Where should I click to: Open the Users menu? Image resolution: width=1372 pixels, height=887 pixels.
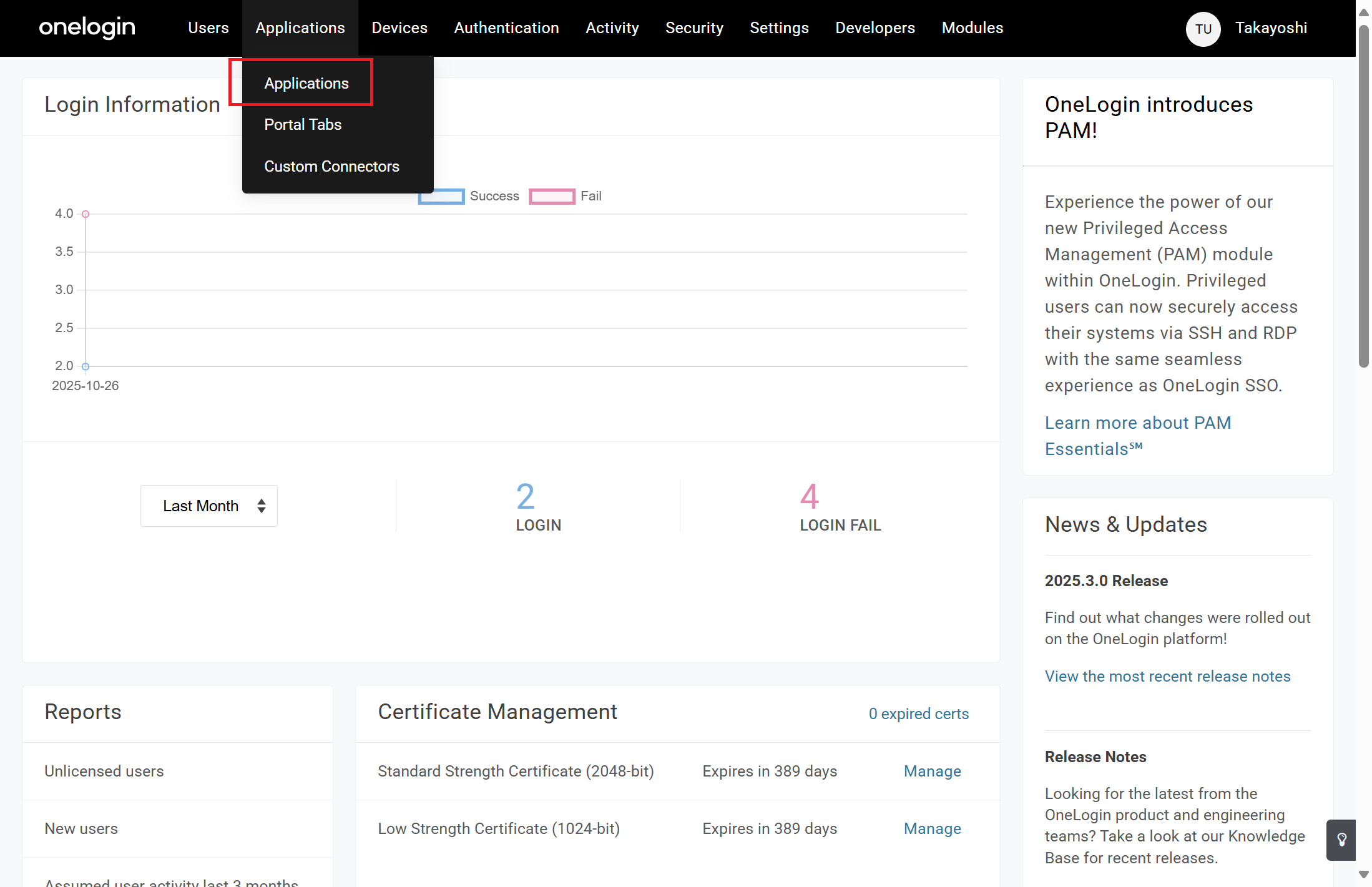pyautogui.click(x=208, y=28)
